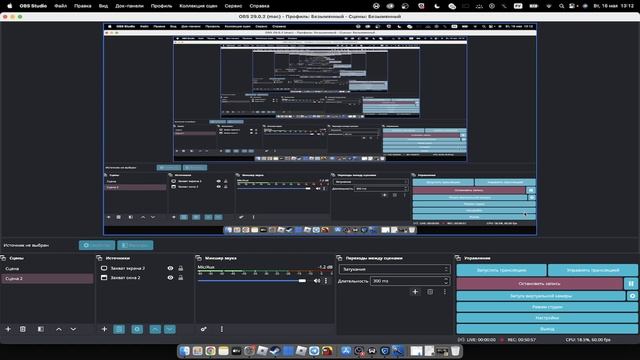
Task: Undock the Микшер звука panel icon
Action: (199, 258)
